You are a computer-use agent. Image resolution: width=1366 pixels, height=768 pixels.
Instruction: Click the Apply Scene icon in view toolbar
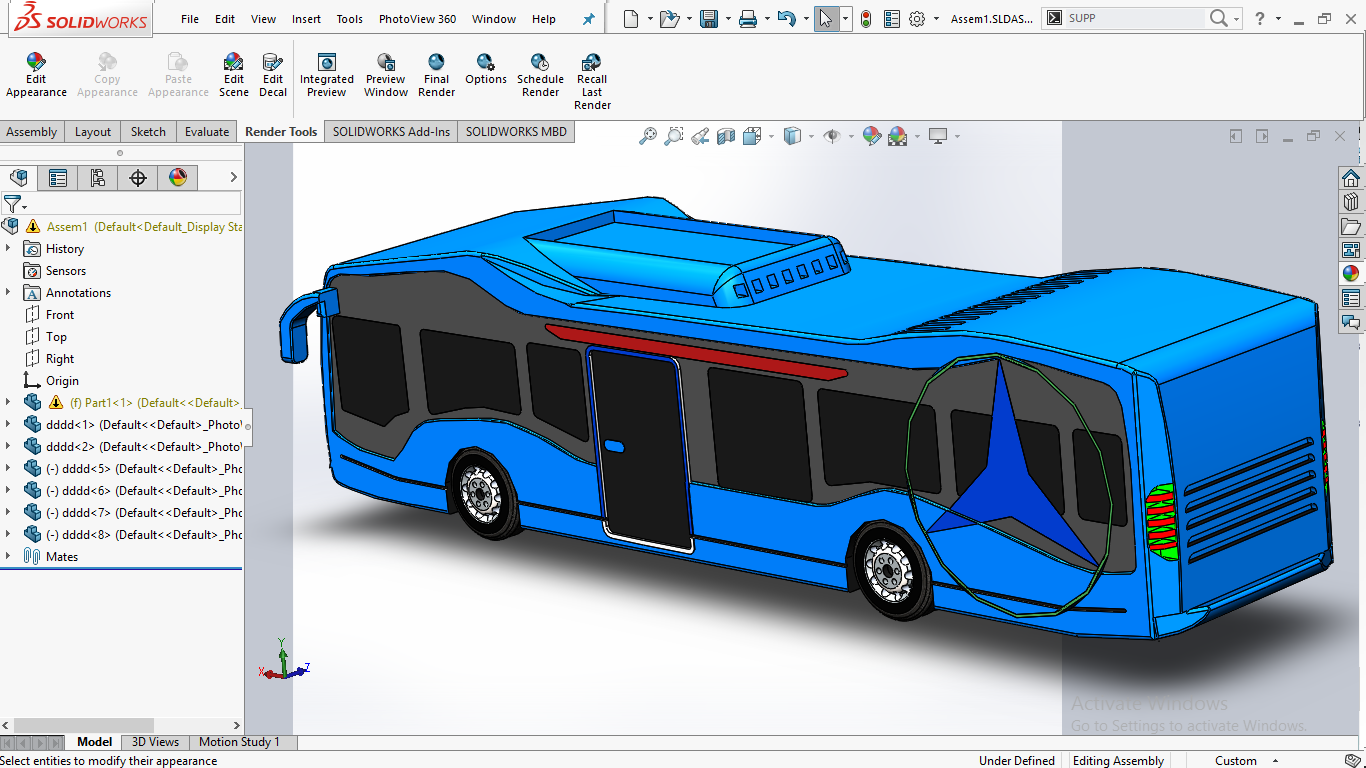point(897,136)
